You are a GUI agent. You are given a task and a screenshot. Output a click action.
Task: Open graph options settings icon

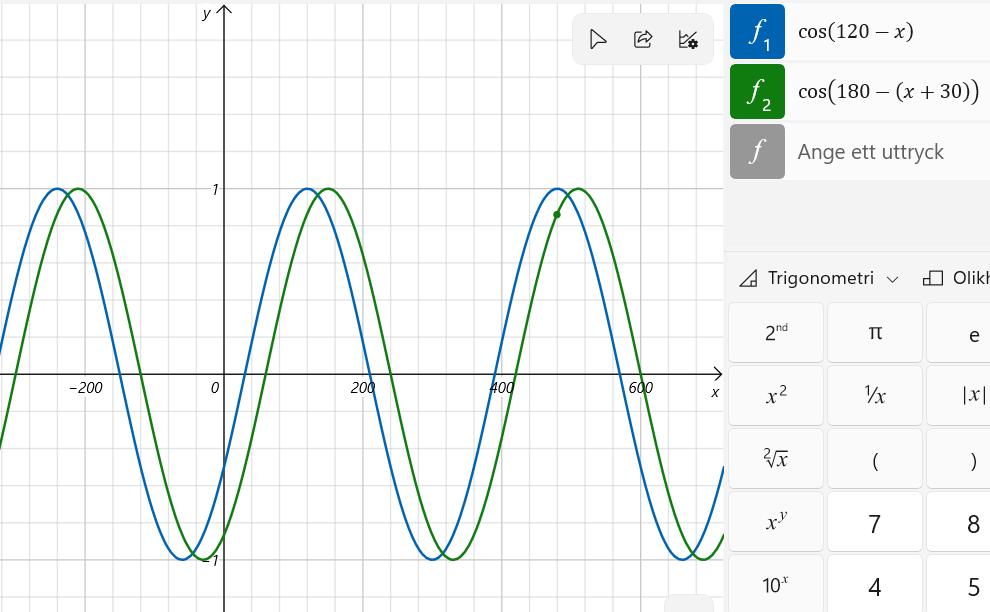(688, 40)
